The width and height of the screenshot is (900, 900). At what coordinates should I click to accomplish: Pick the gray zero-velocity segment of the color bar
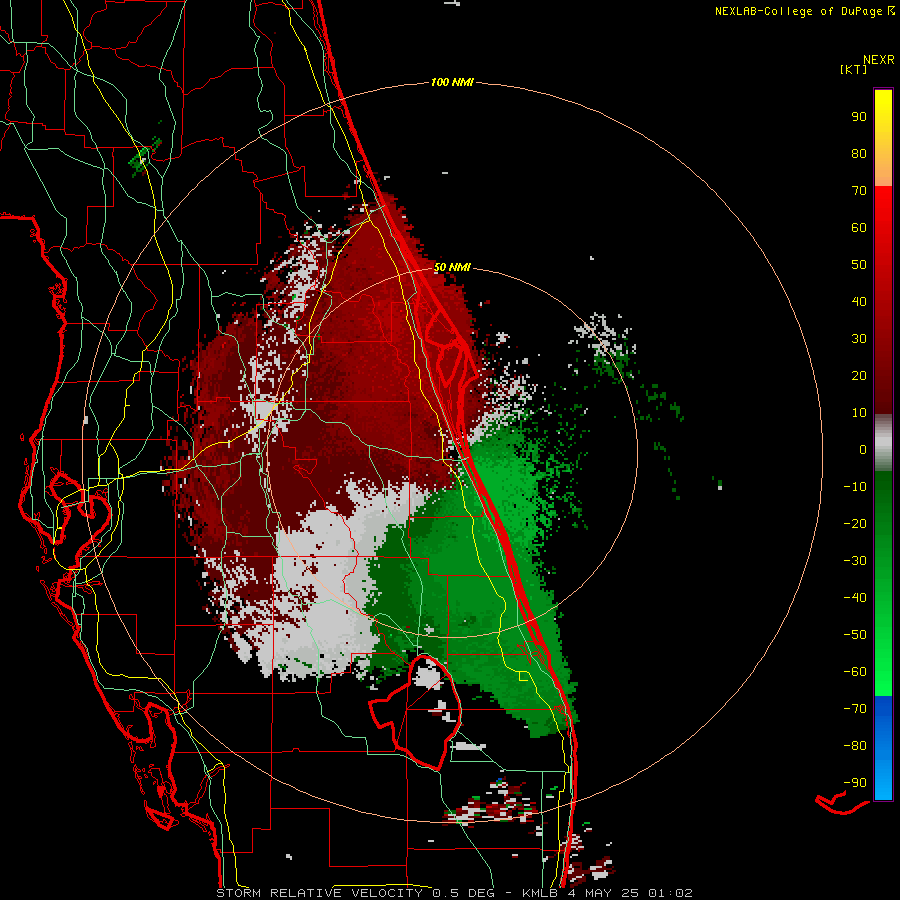[x=883, y=443]
